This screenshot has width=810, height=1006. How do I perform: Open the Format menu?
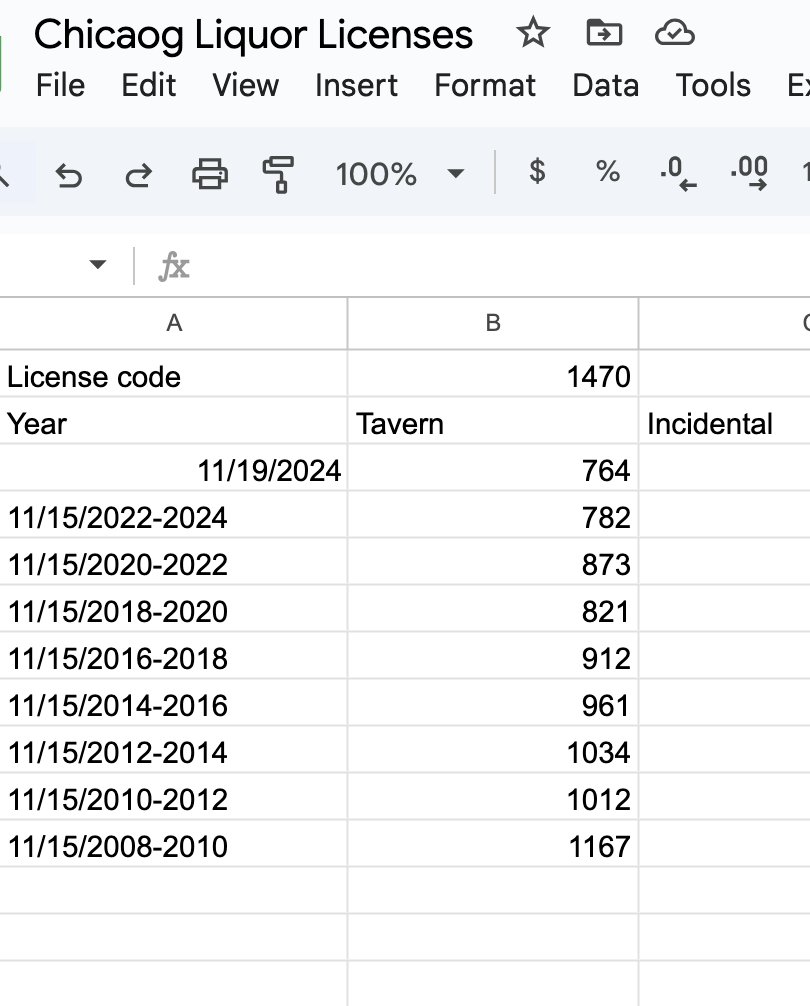point(485,85)
